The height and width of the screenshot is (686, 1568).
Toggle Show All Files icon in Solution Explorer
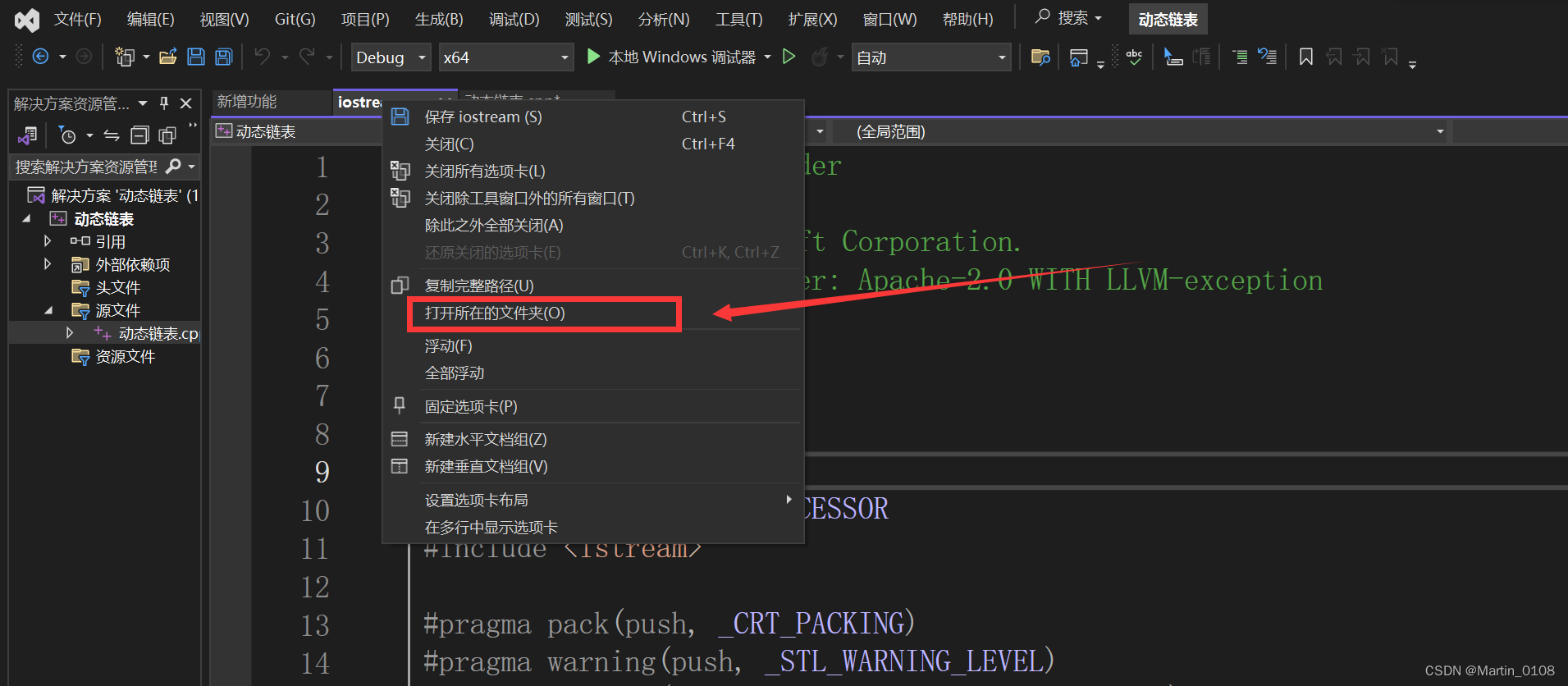(167, 135)
